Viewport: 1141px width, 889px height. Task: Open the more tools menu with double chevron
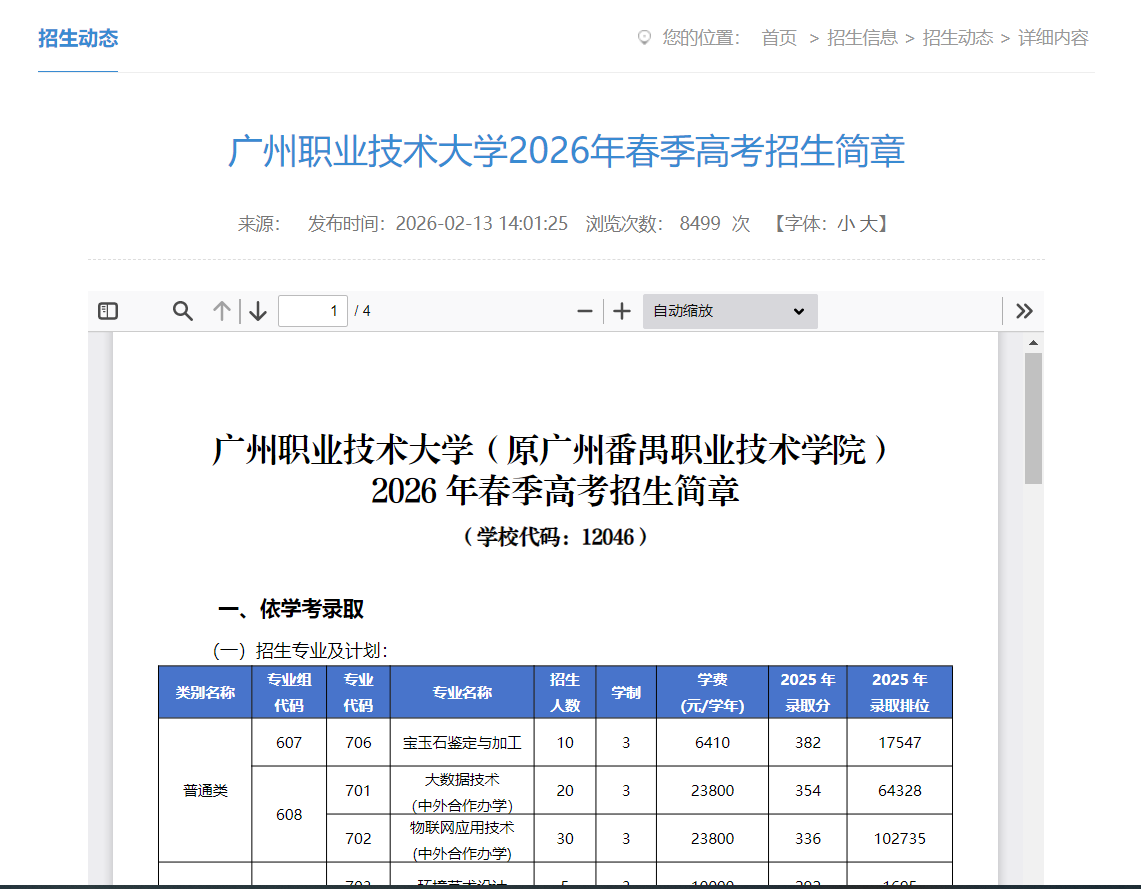coord(1023,310)
